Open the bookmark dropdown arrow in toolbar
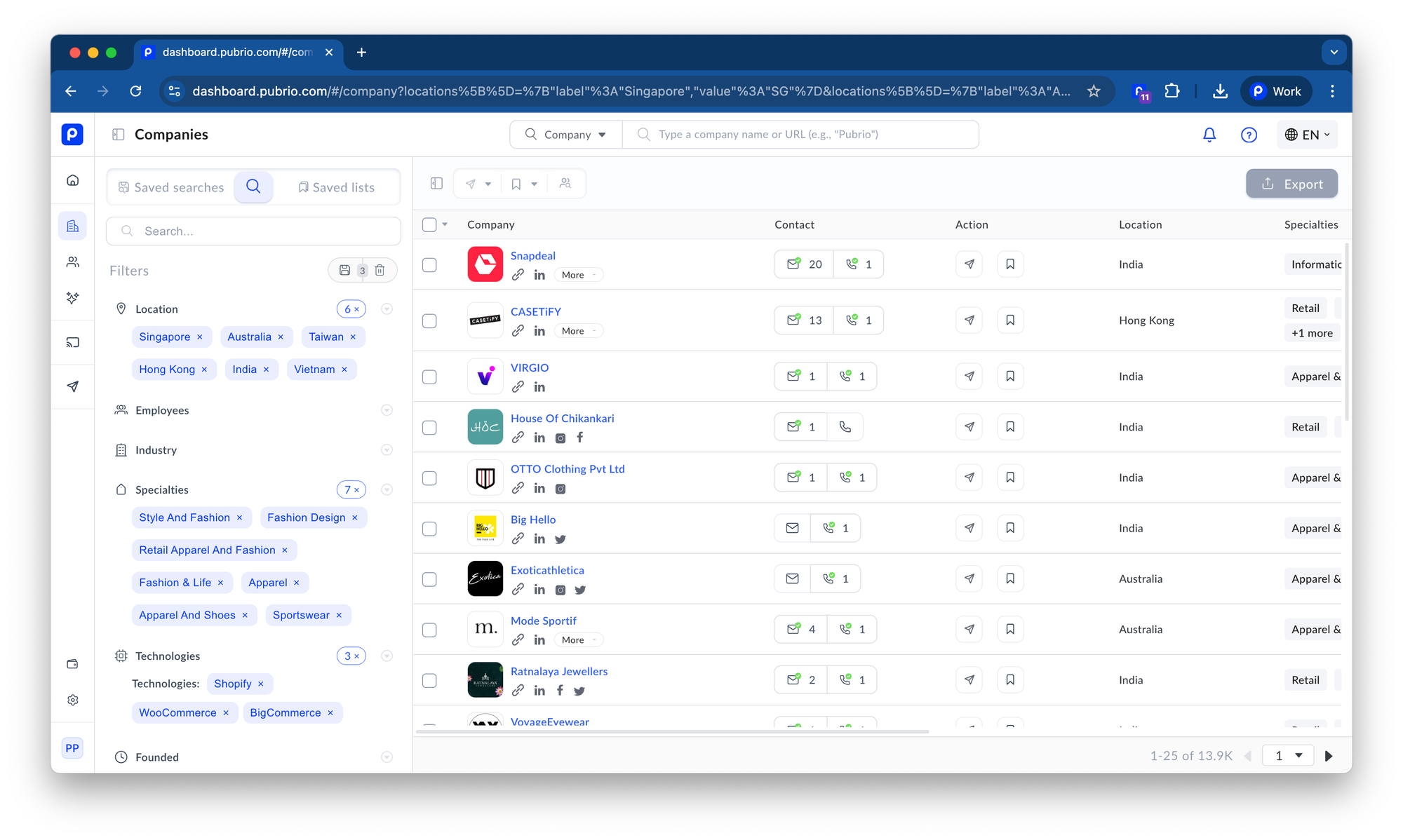The height and width of the screenshot is (840, 1403). point(535,184)
